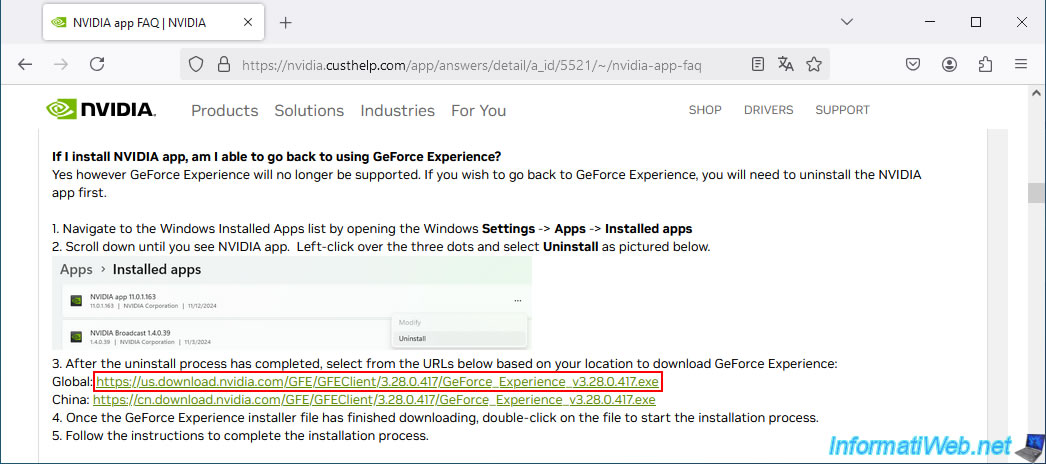Image resolution: width=1046 pixels, height=464 pixels.
Task: Click the Global GeForce Experience download URL
Action: [378, 383]
